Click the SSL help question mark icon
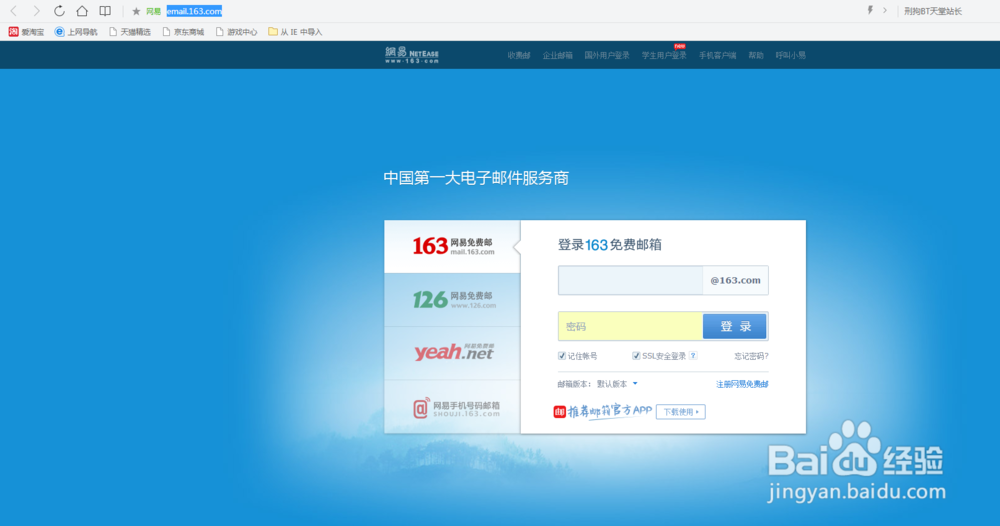 693,356
